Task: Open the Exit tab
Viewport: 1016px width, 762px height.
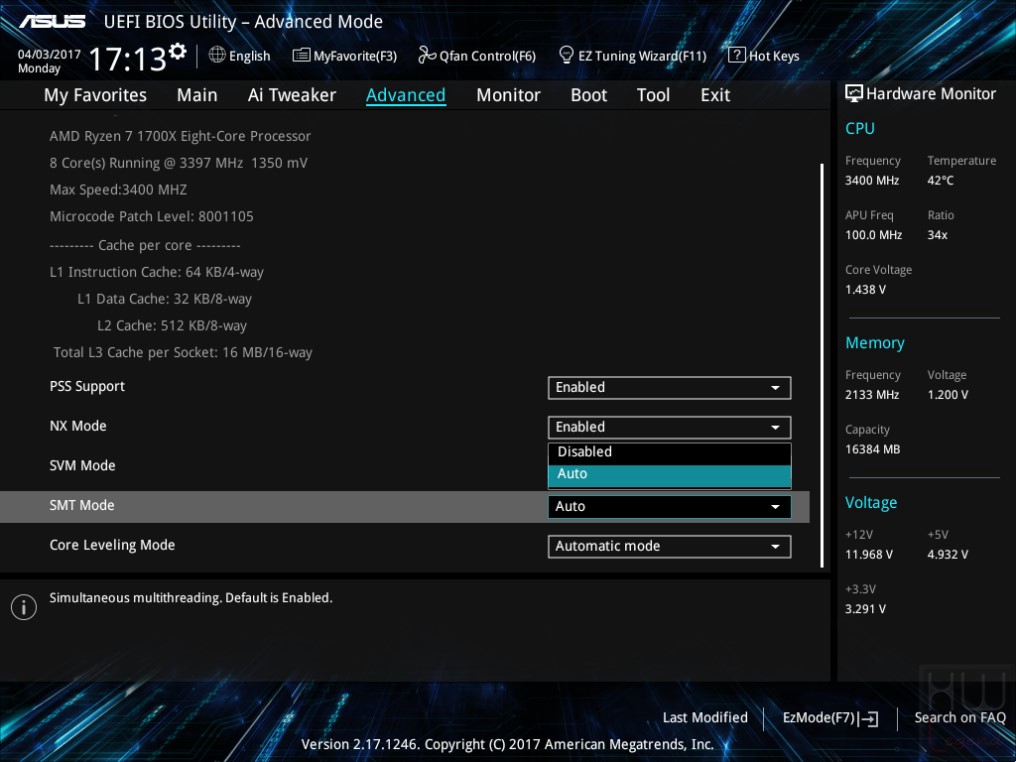Action: pos(715,95)
